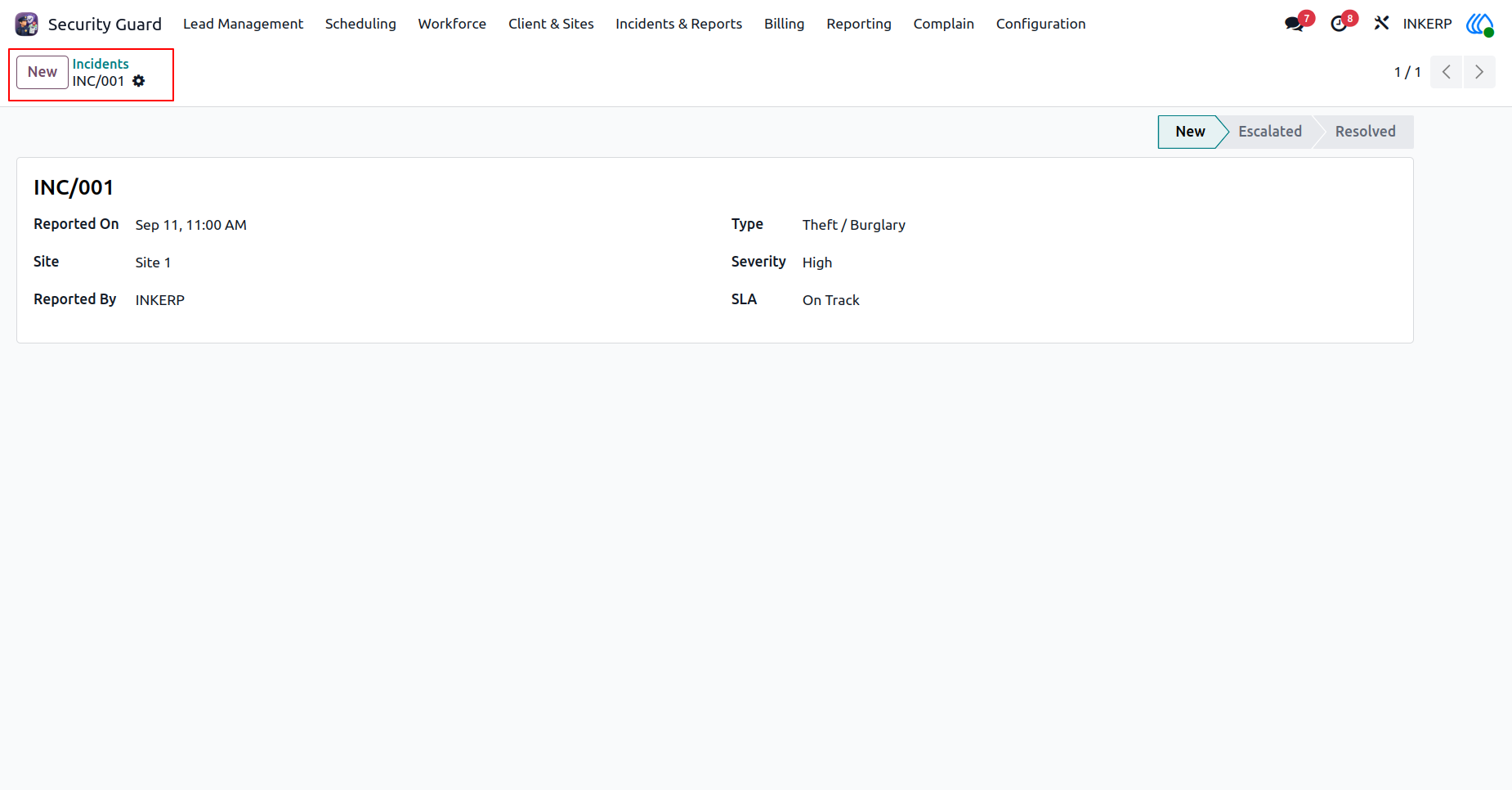This screenshot has width=1512, height=790.
Task: Click the Security Guard app title
Action: (x=105, y=25)
